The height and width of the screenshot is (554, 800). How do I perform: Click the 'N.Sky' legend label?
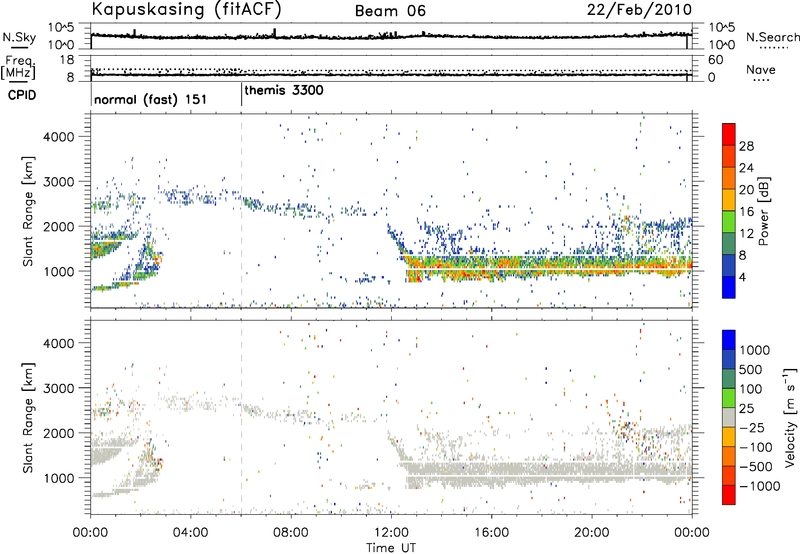click(x=19, y=37)
